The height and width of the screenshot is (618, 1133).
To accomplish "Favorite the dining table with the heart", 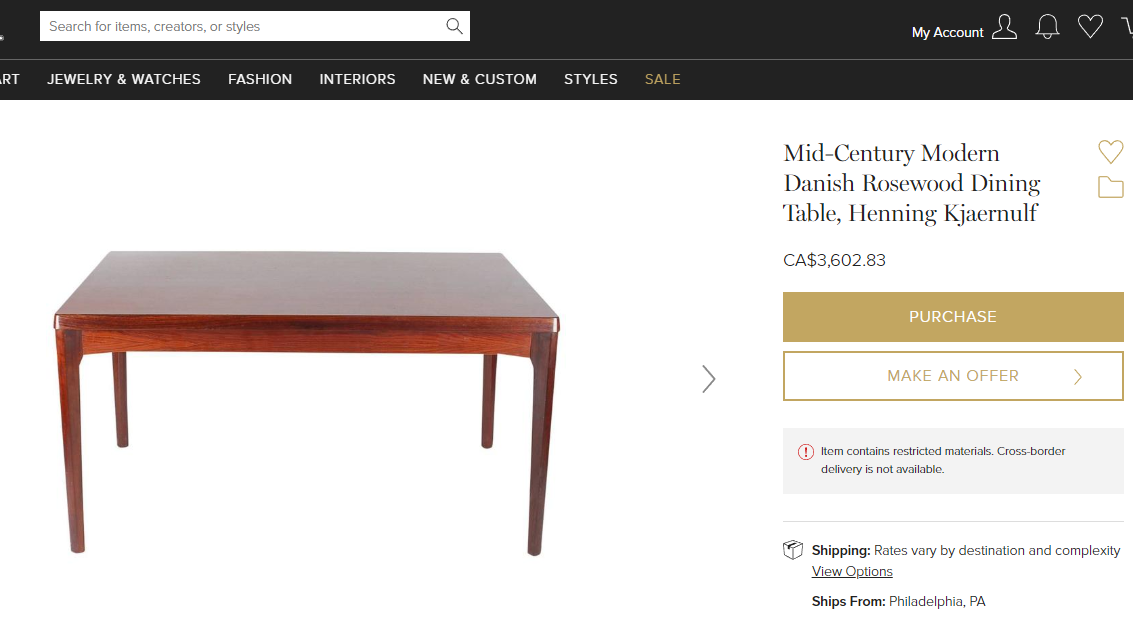I will (x=1110, y=152).
